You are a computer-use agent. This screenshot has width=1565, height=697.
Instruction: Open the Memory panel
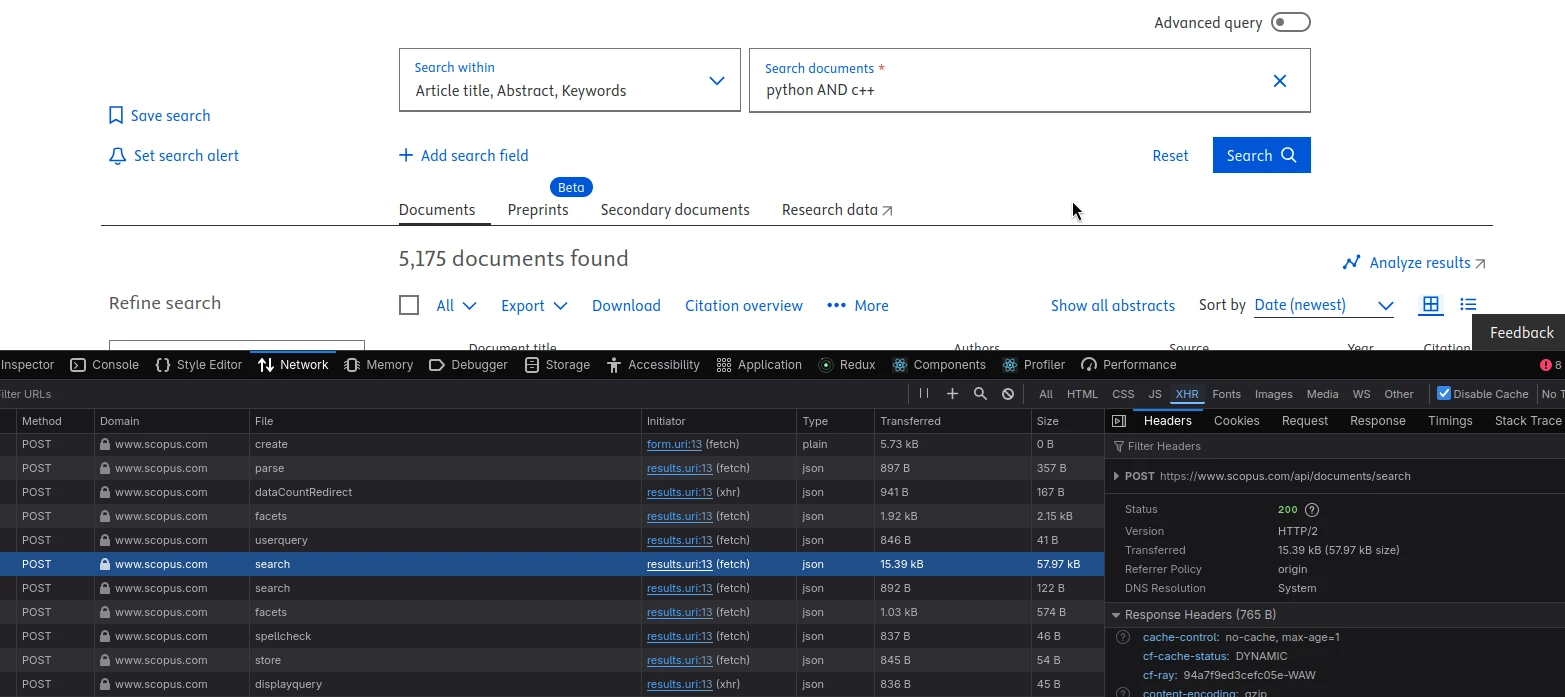[x=379, y=365]
